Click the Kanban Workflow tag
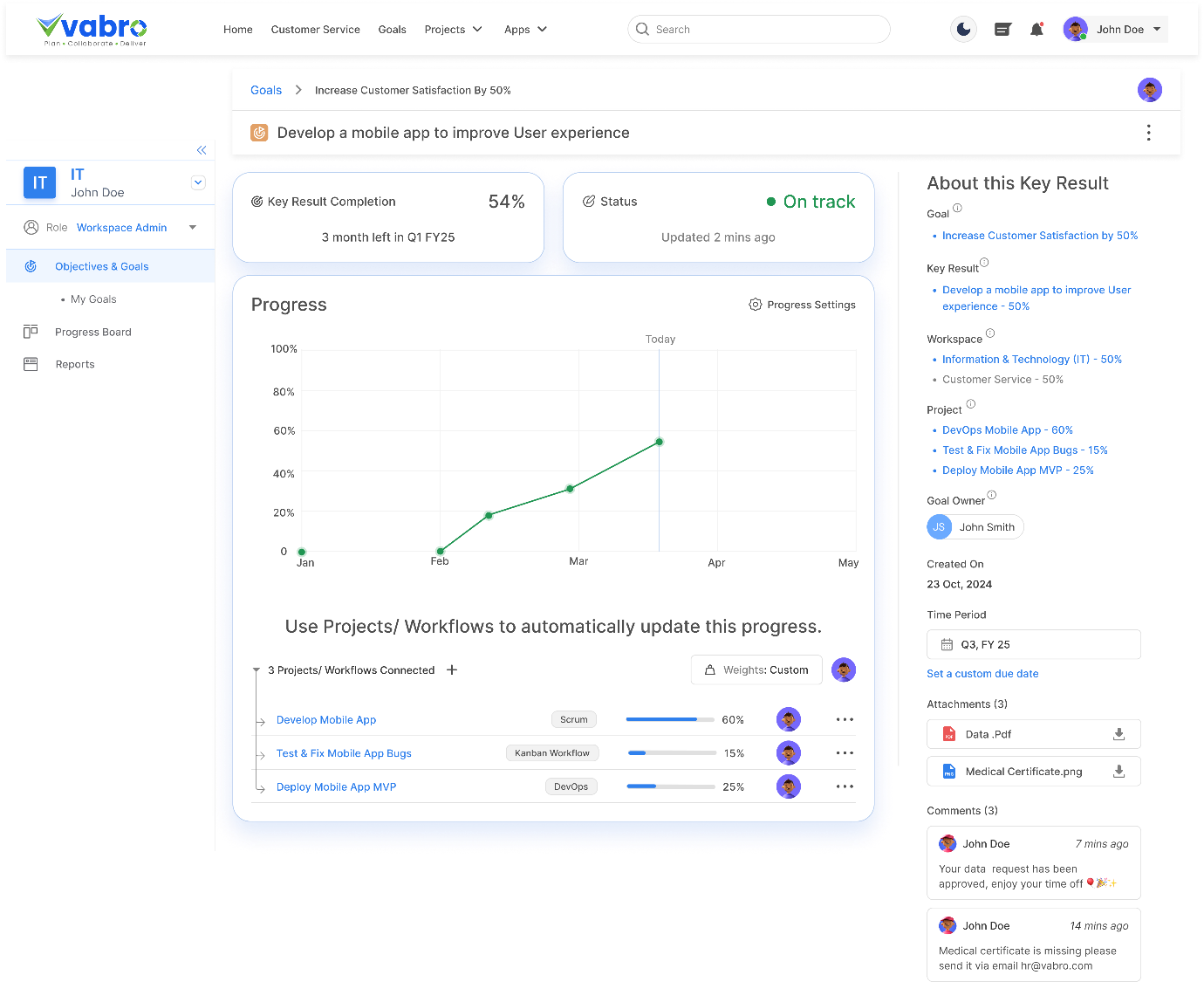Viewport: 1204px width, 982px height. tap(552, 752)
